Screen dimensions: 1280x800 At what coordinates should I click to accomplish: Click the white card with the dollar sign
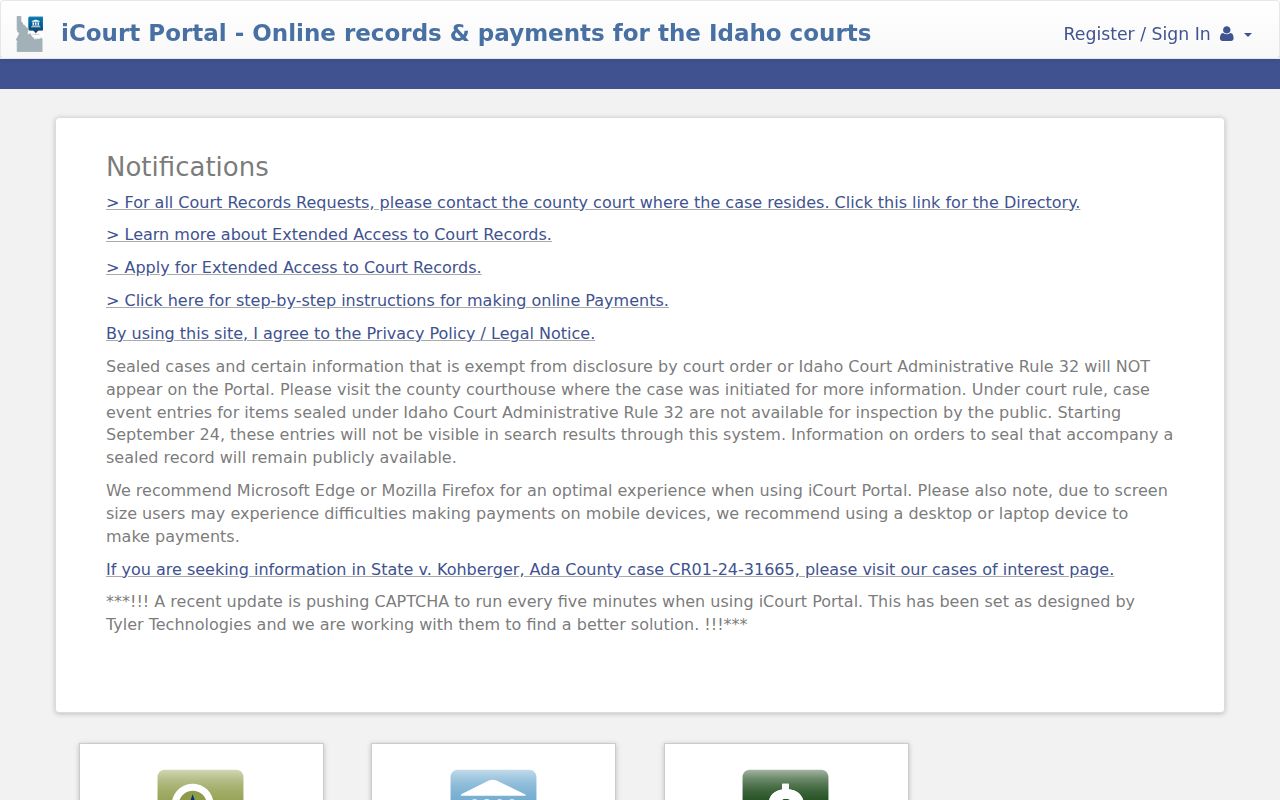pos(786,772)
